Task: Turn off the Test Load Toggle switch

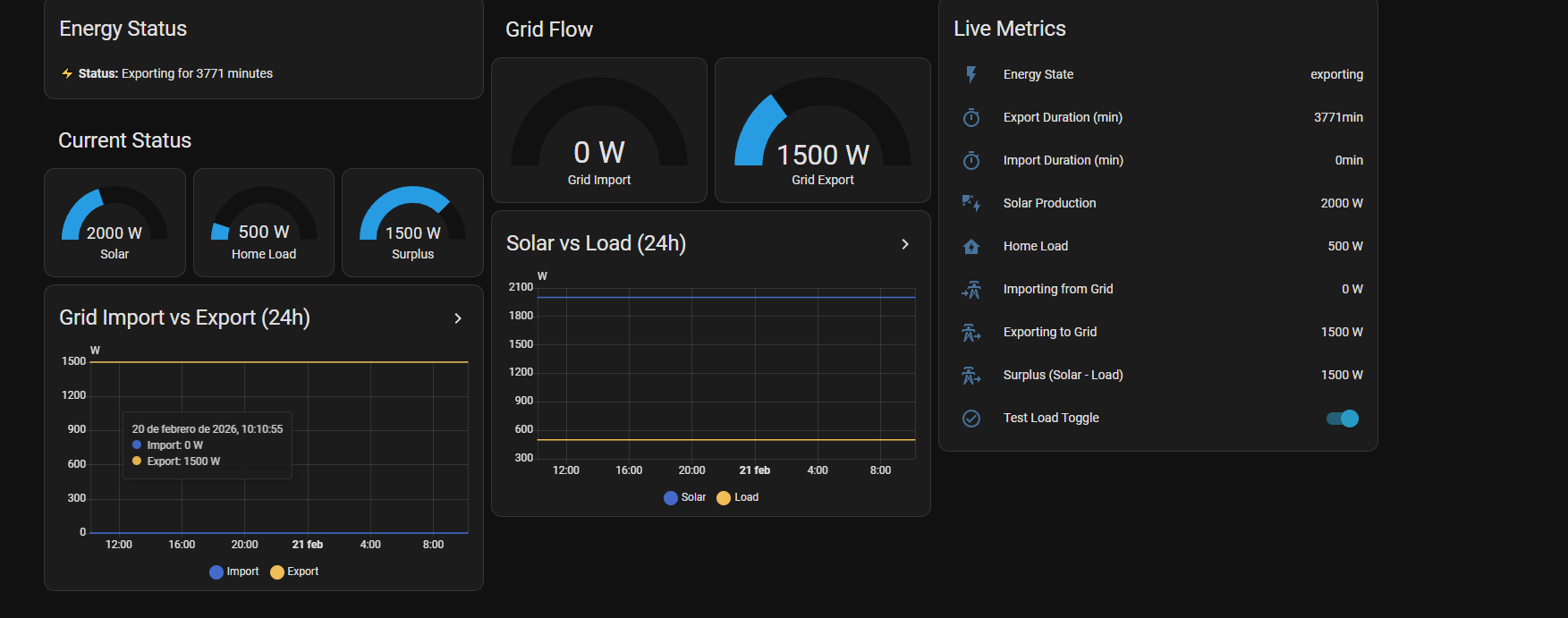Action: (1343, 418)
